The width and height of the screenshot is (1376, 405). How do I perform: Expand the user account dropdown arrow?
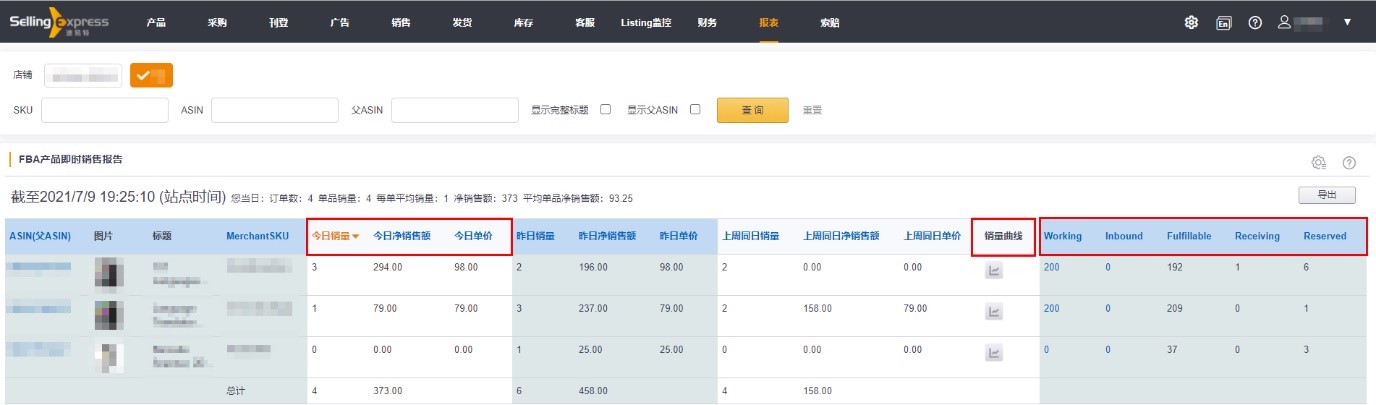(1347, 22)
